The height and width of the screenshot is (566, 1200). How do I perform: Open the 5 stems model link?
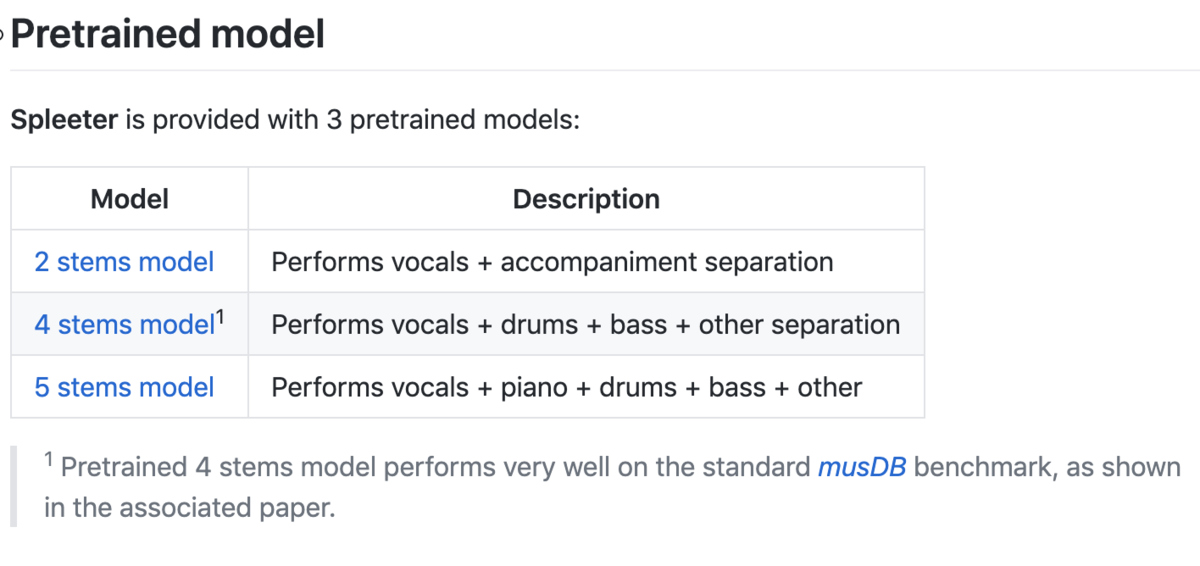coord(124,387)
